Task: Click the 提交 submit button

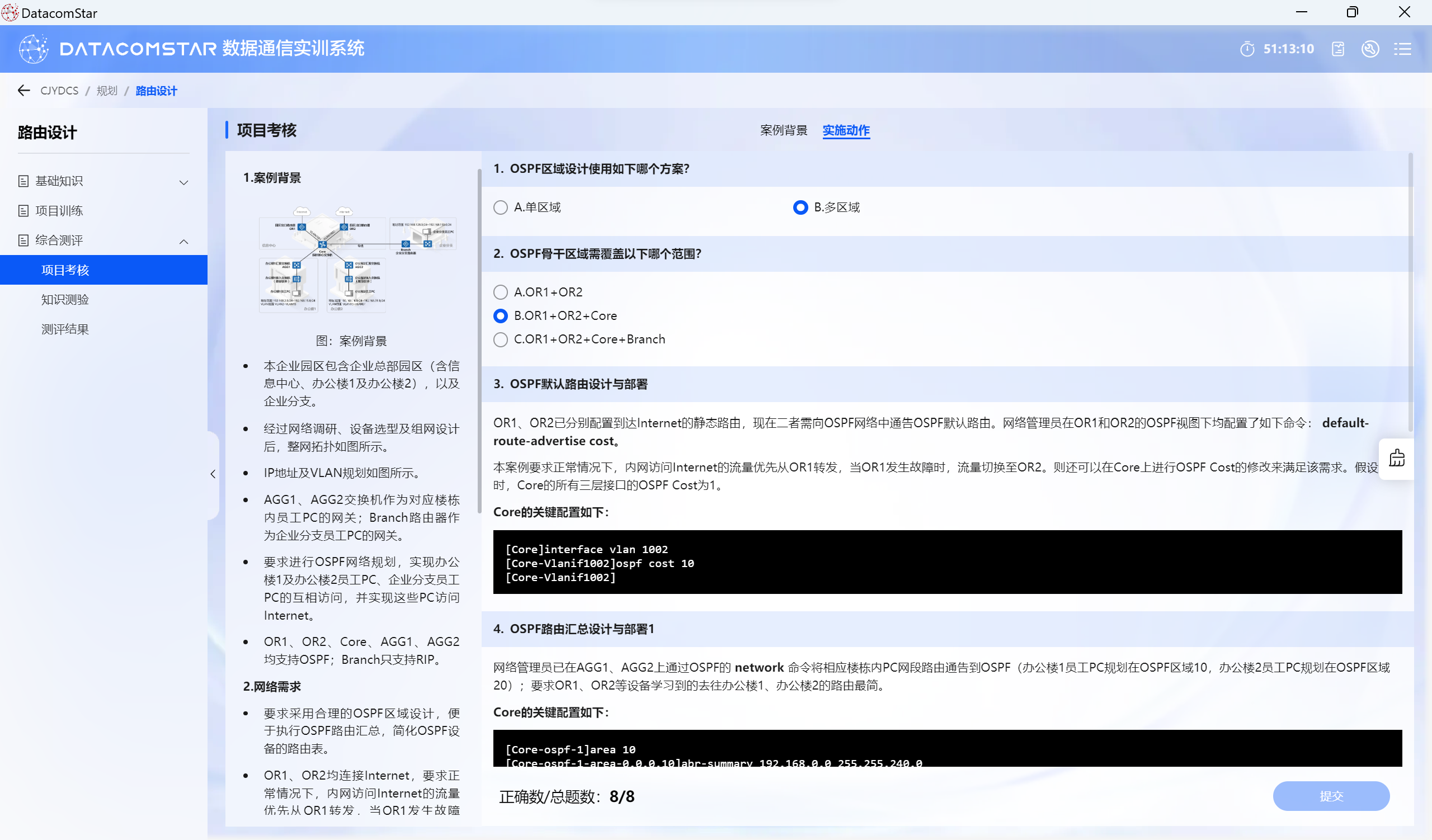Action: coord(1330,796)
